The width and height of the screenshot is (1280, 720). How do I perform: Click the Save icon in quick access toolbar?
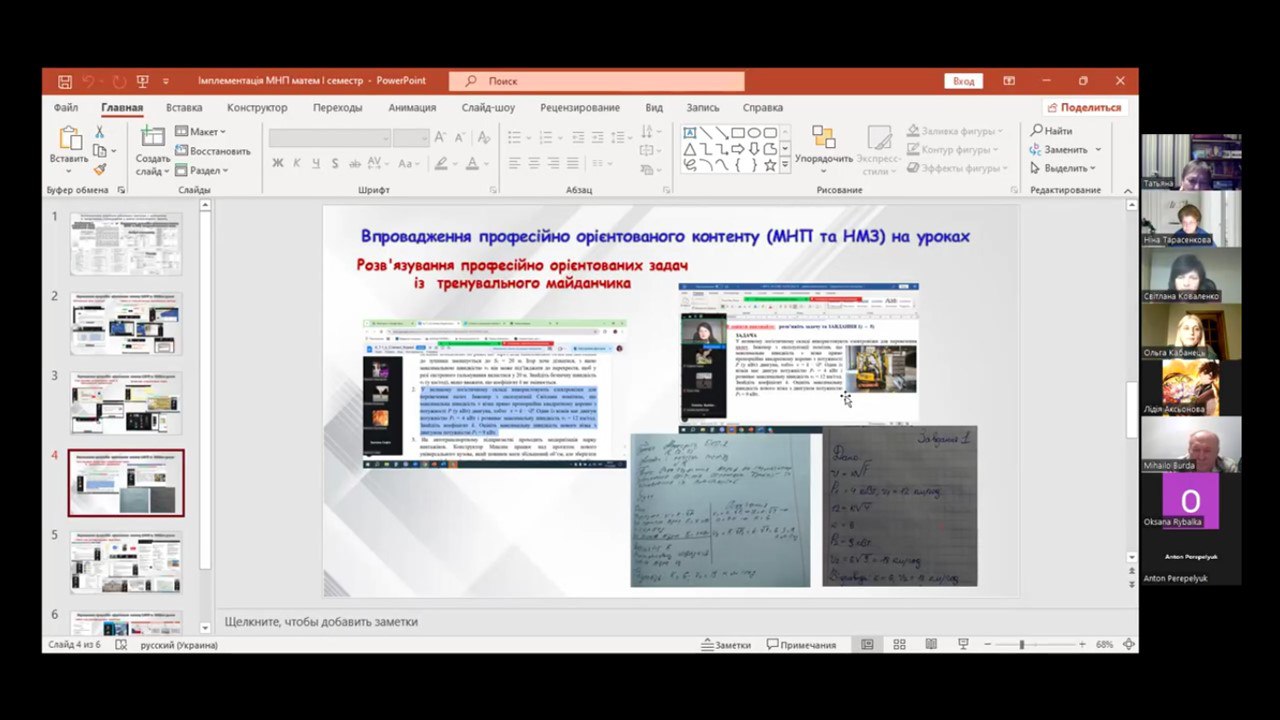(65, 81)
